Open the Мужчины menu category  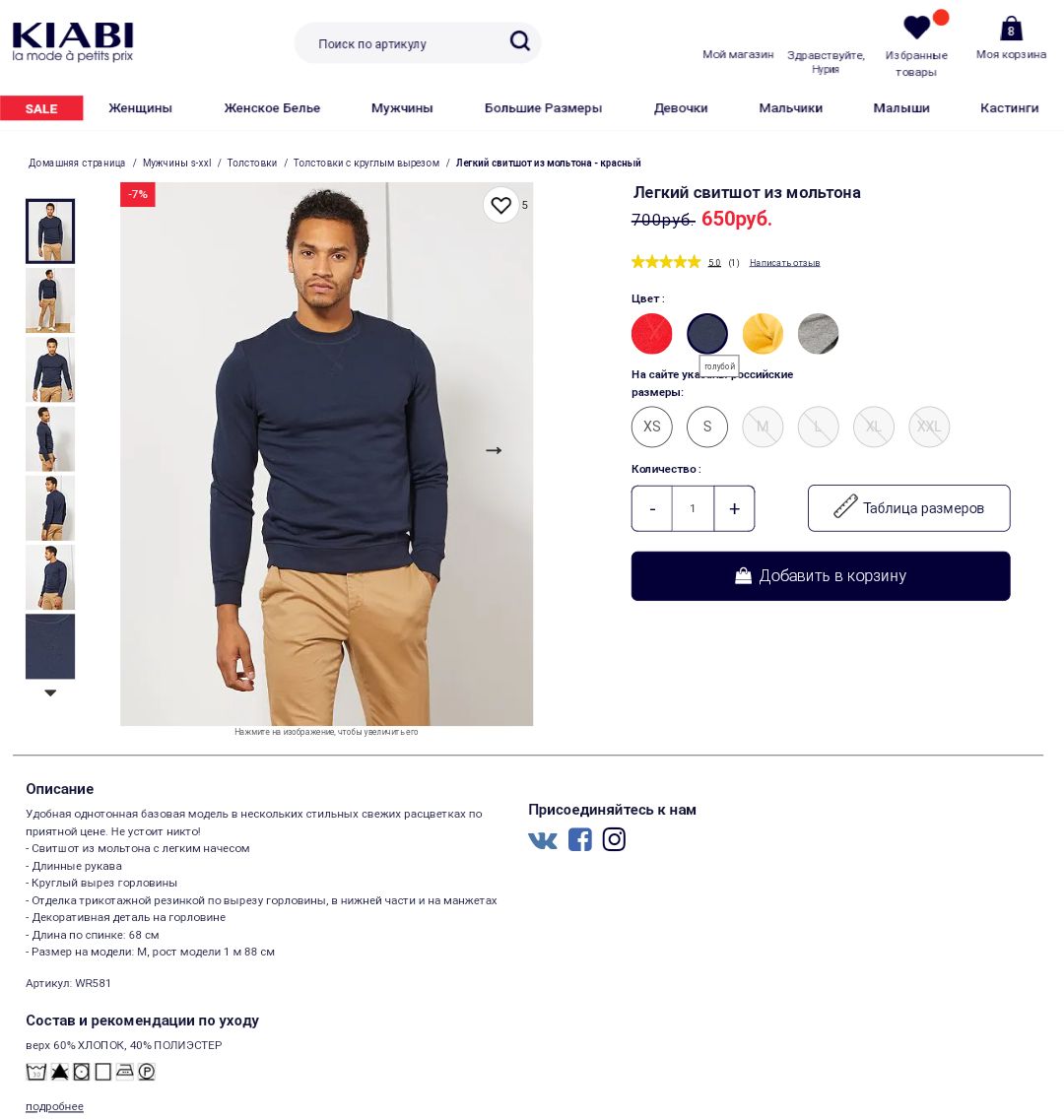pos(402,107)
